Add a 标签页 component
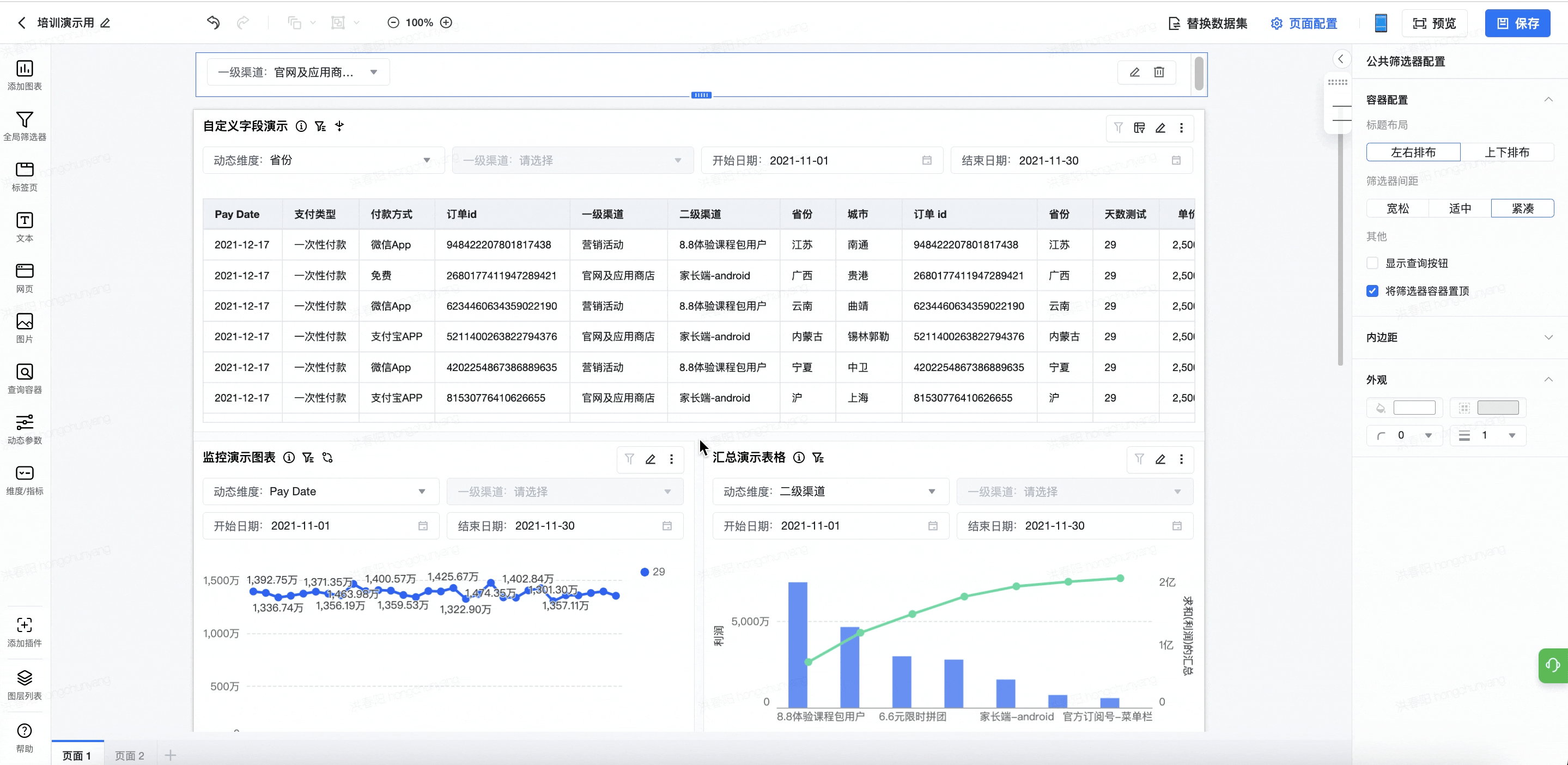The width and height of the screenshot is (1568, 765). tap(25, 177)
